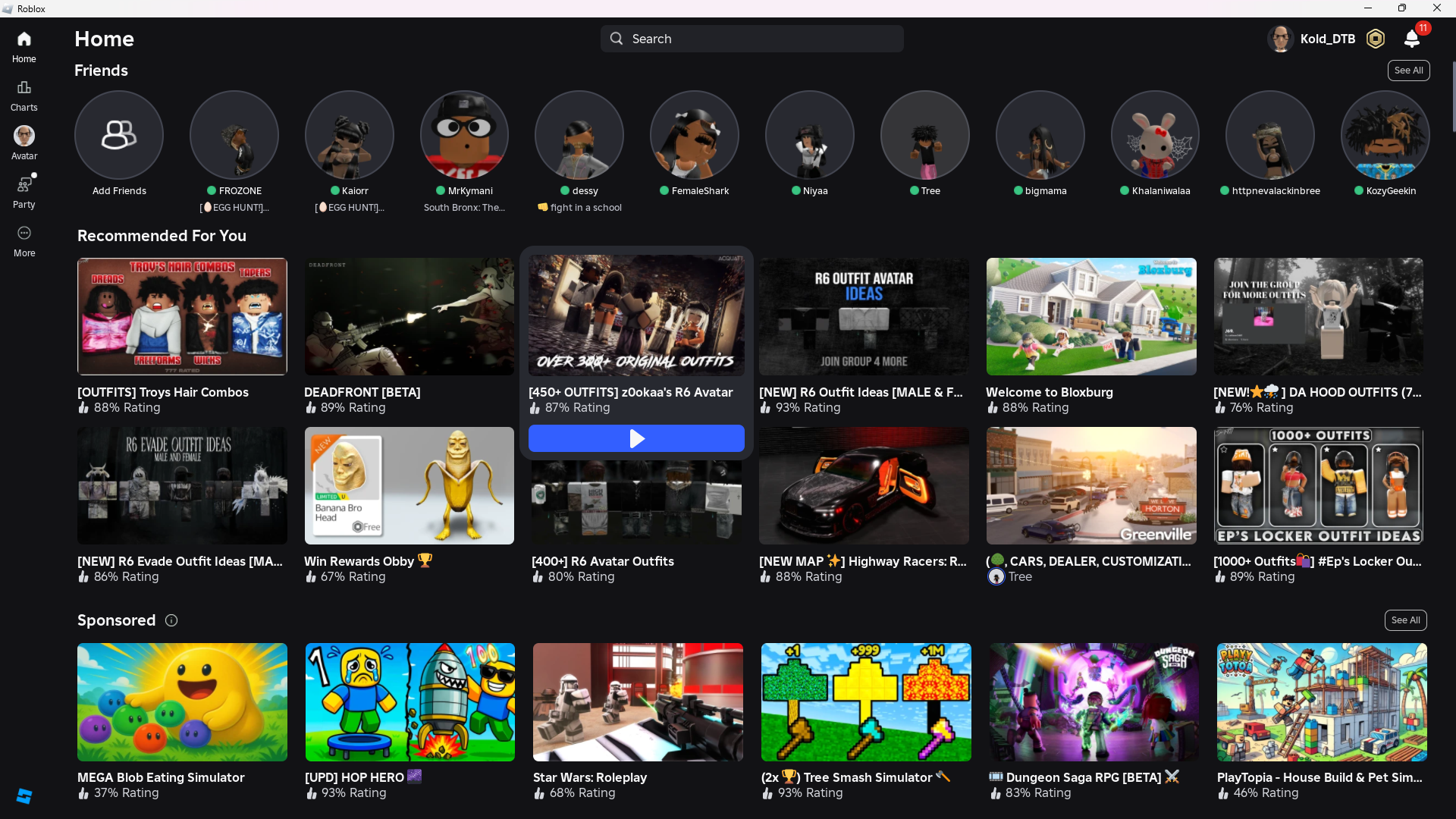Open bigmama's friend avatar

click(x=1040, y=135)
